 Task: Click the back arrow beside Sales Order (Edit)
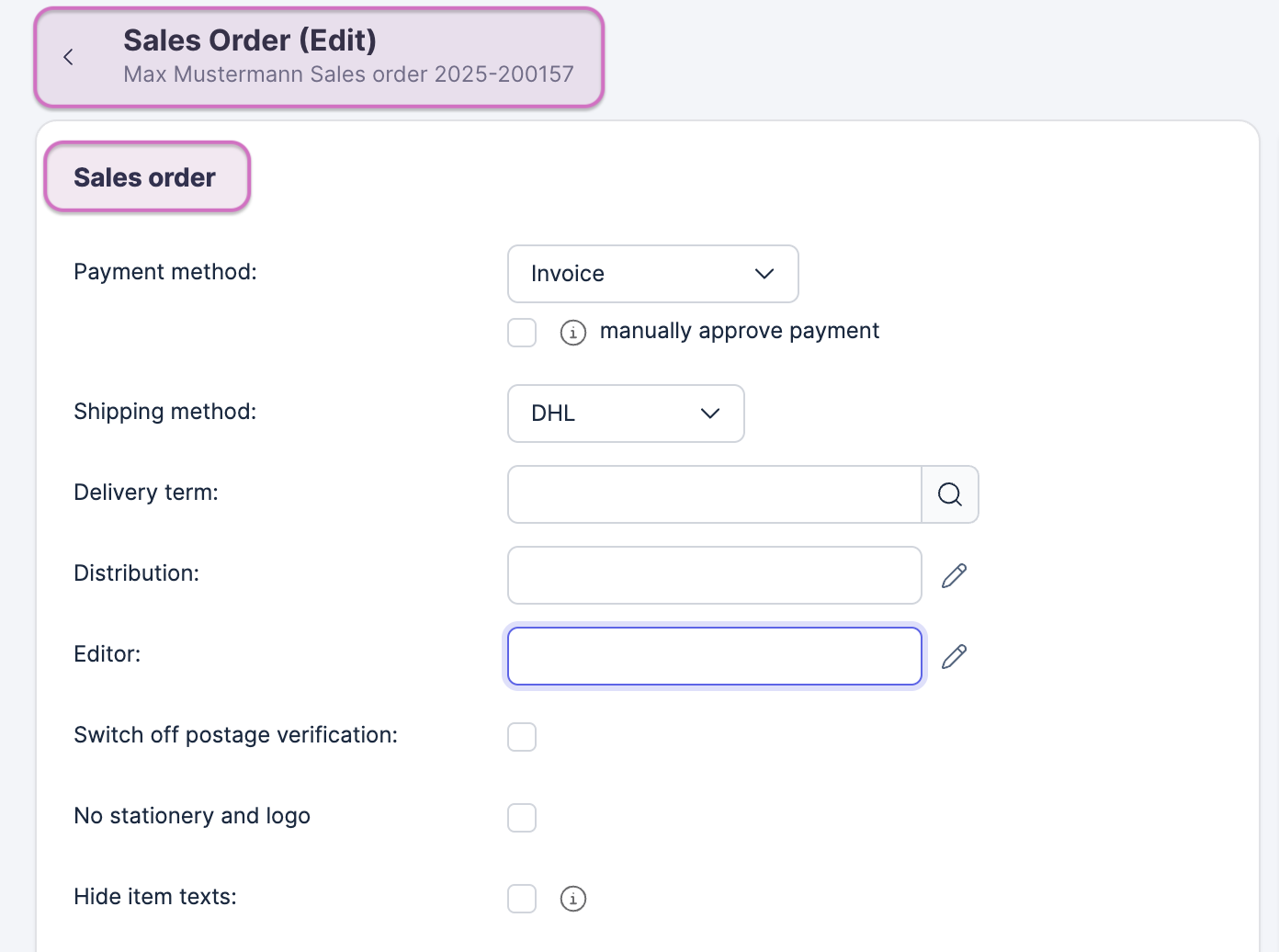tap(68, 57)
